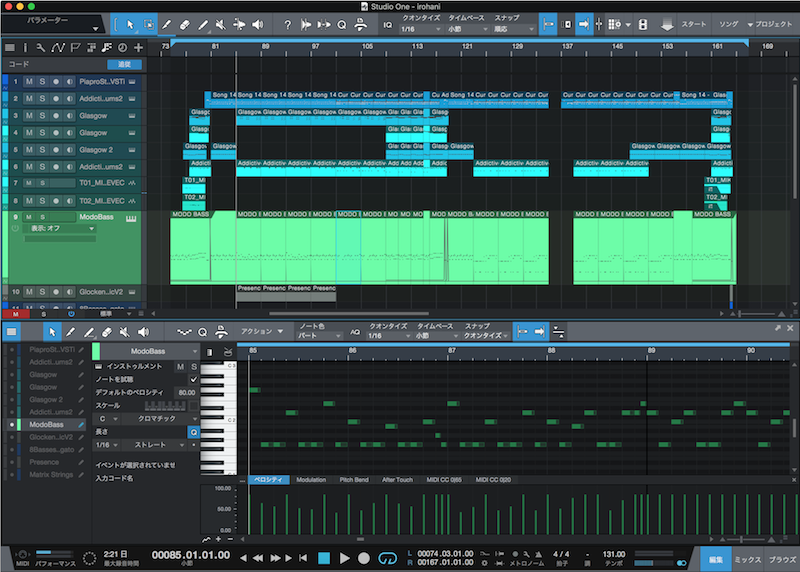Screen dimensions: 800x572
Task: Select the Mute tool in the note editor
Action: click(124, 332)
